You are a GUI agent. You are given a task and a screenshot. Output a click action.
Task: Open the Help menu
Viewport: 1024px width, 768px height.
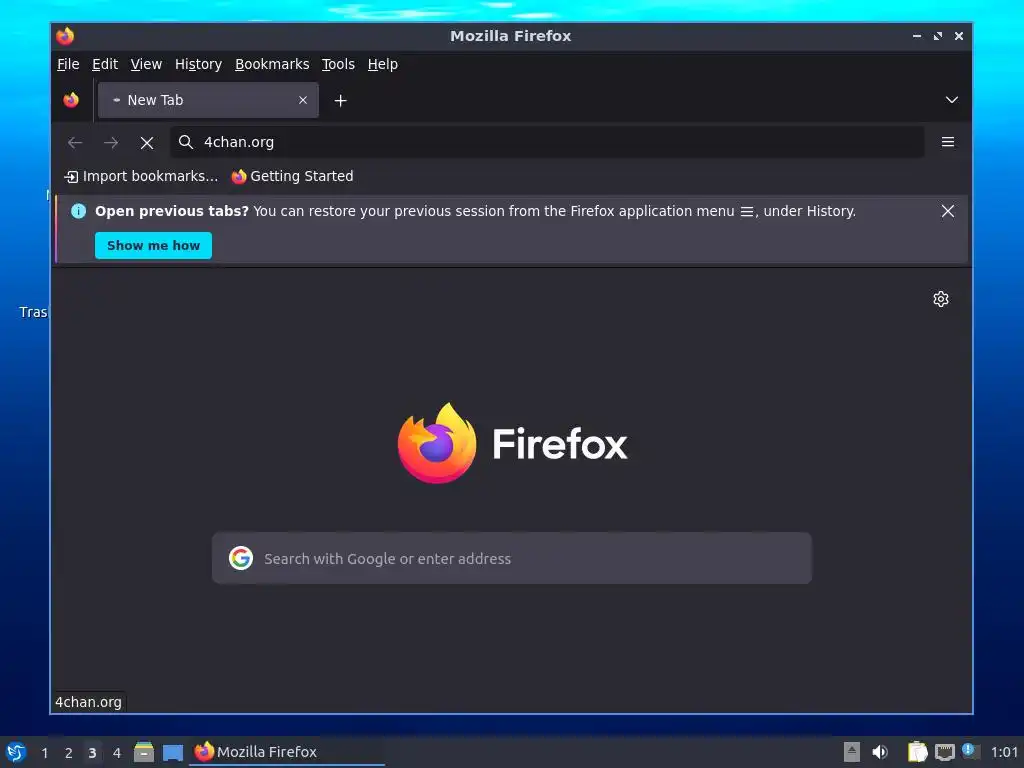tap(383, 64)
